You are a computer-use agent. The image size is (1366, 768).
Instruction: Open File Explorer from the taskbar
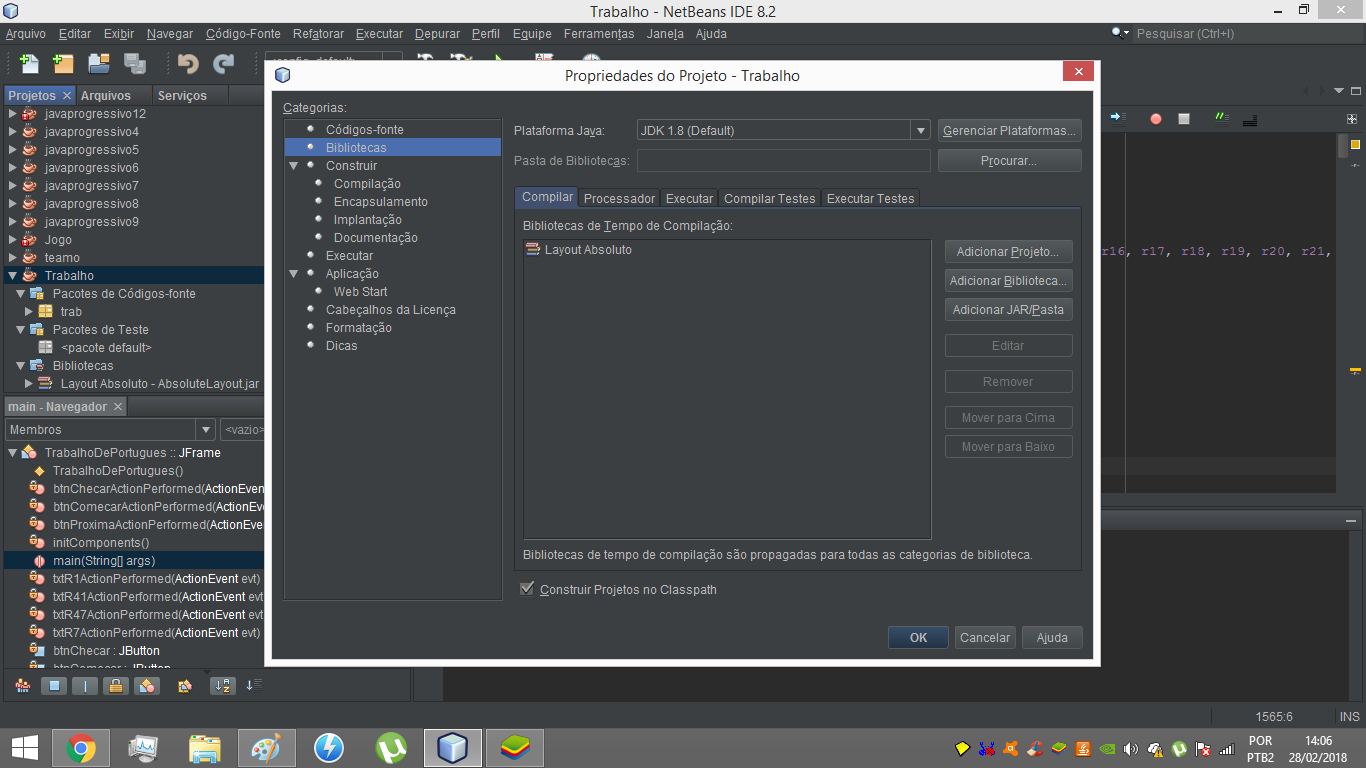(x=205, y=748)
